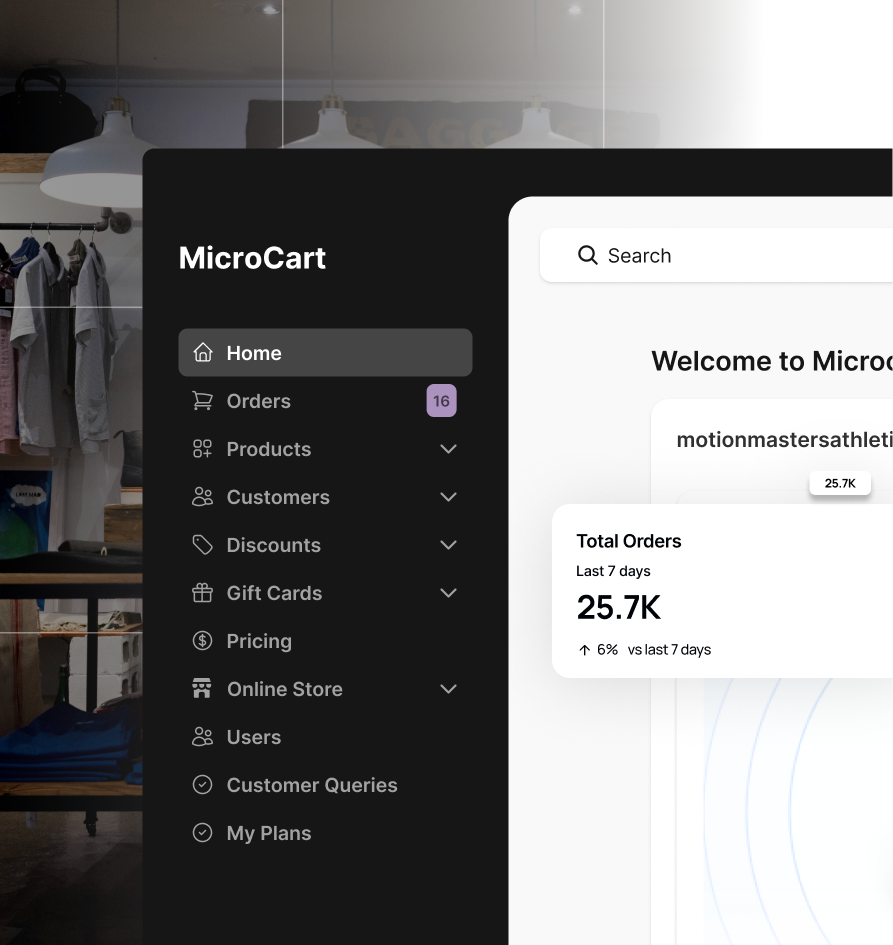Open the My Plans menu item

pyautogui.click(x=268, y=833)
